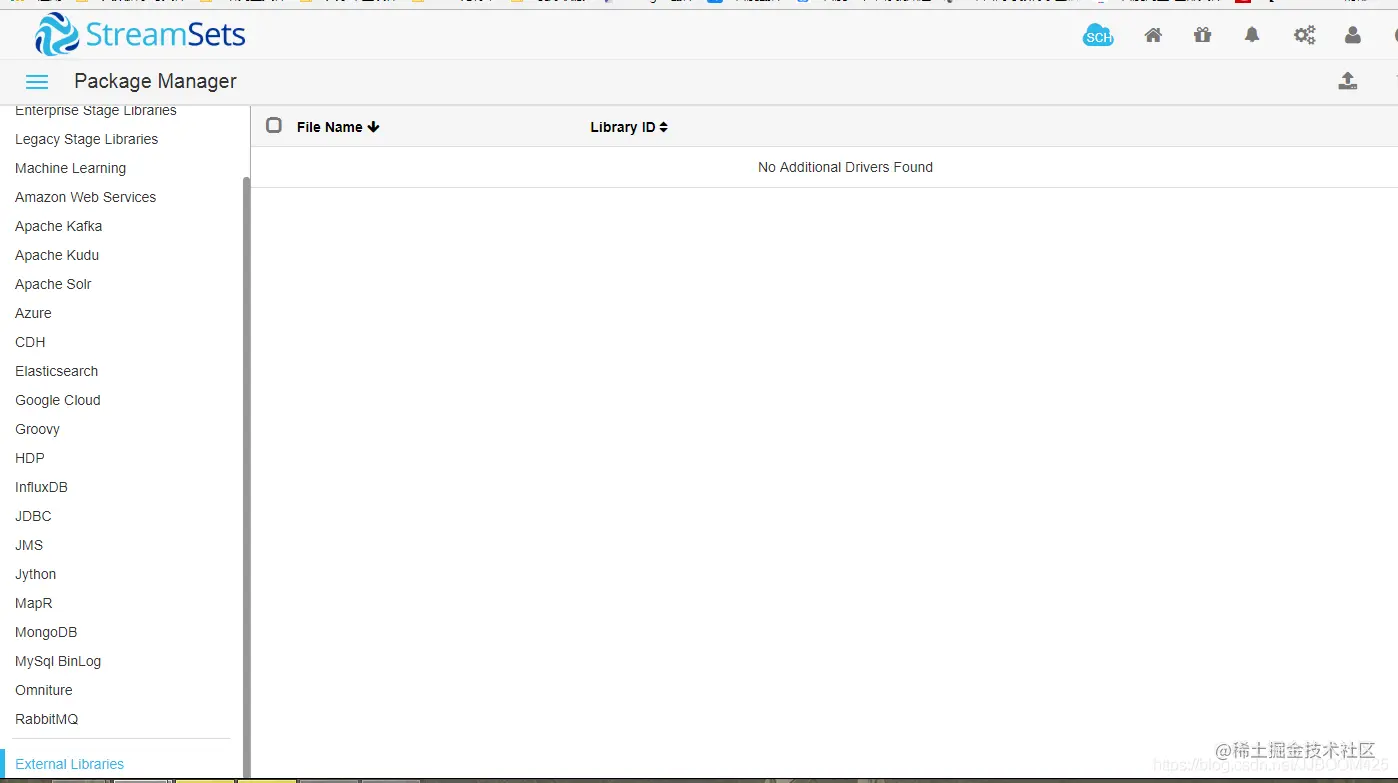Select MongoDB category

46,632
